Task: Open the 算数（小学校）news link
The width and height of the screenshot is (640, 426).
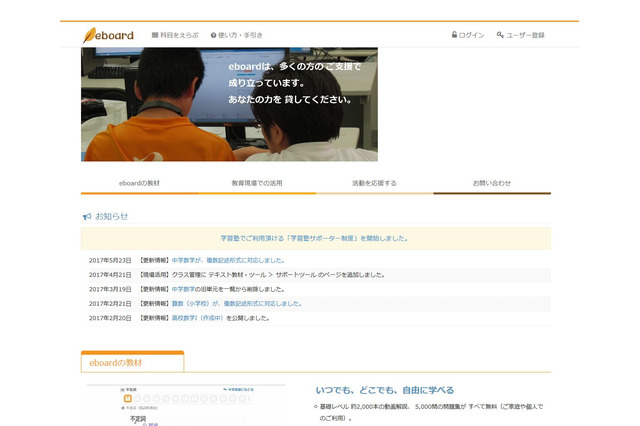Action: pos(237,304)
